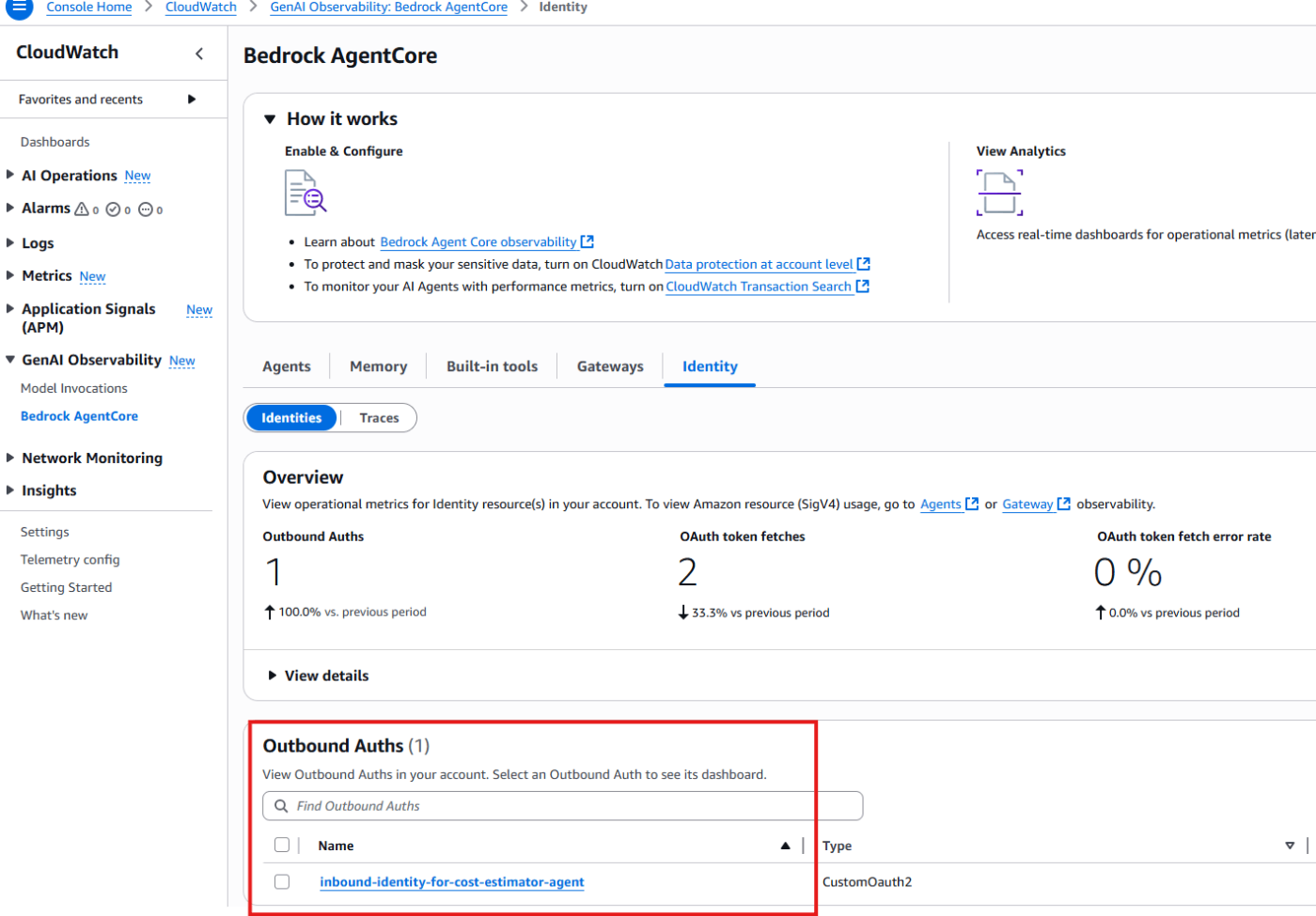
Task: Click external link icon after Bedrock Agent Core observability
Action: click(587, 241)
